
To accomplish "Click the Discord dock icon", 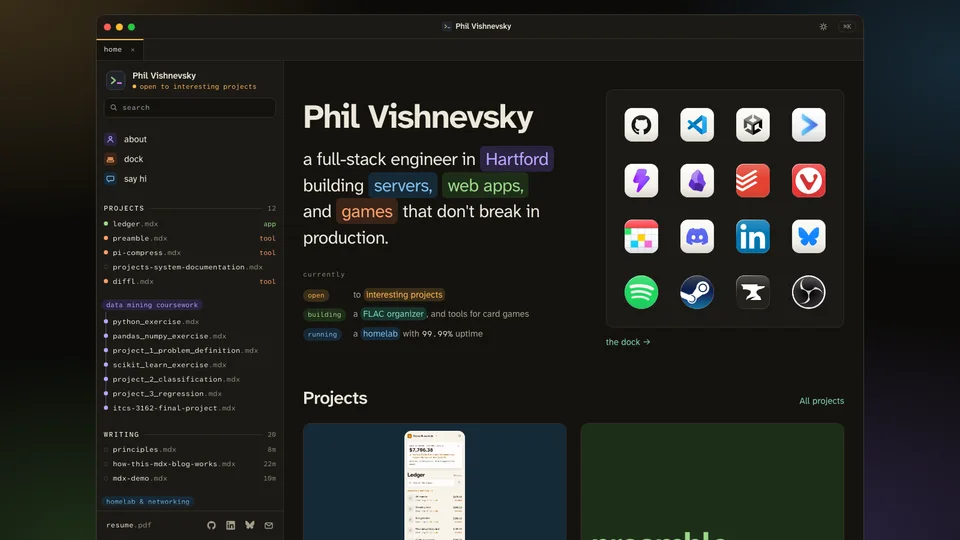I will pyautogui.click(x=697, y=236).
